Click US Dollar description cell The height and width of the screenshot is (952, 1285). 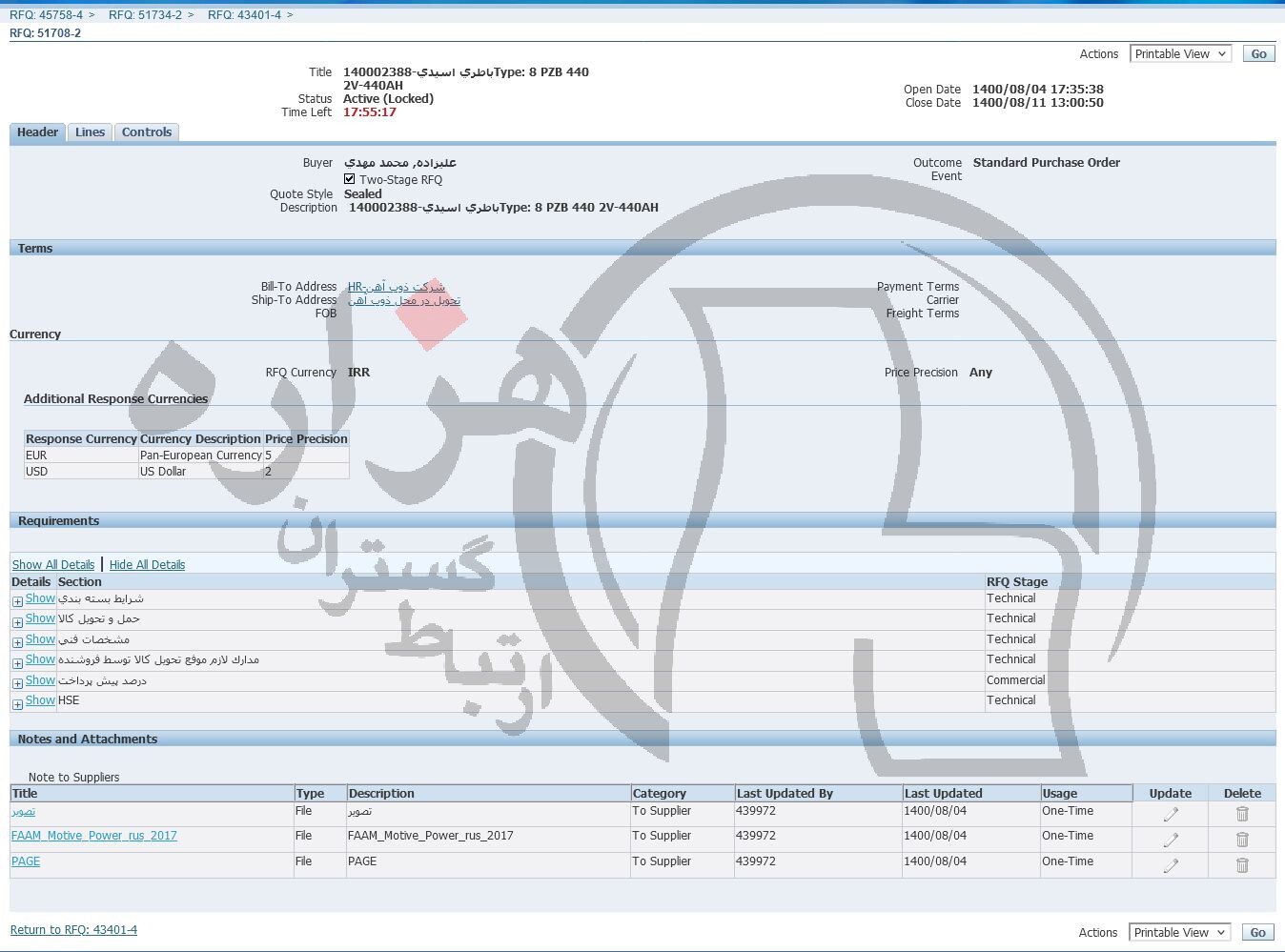pos(200,472)
